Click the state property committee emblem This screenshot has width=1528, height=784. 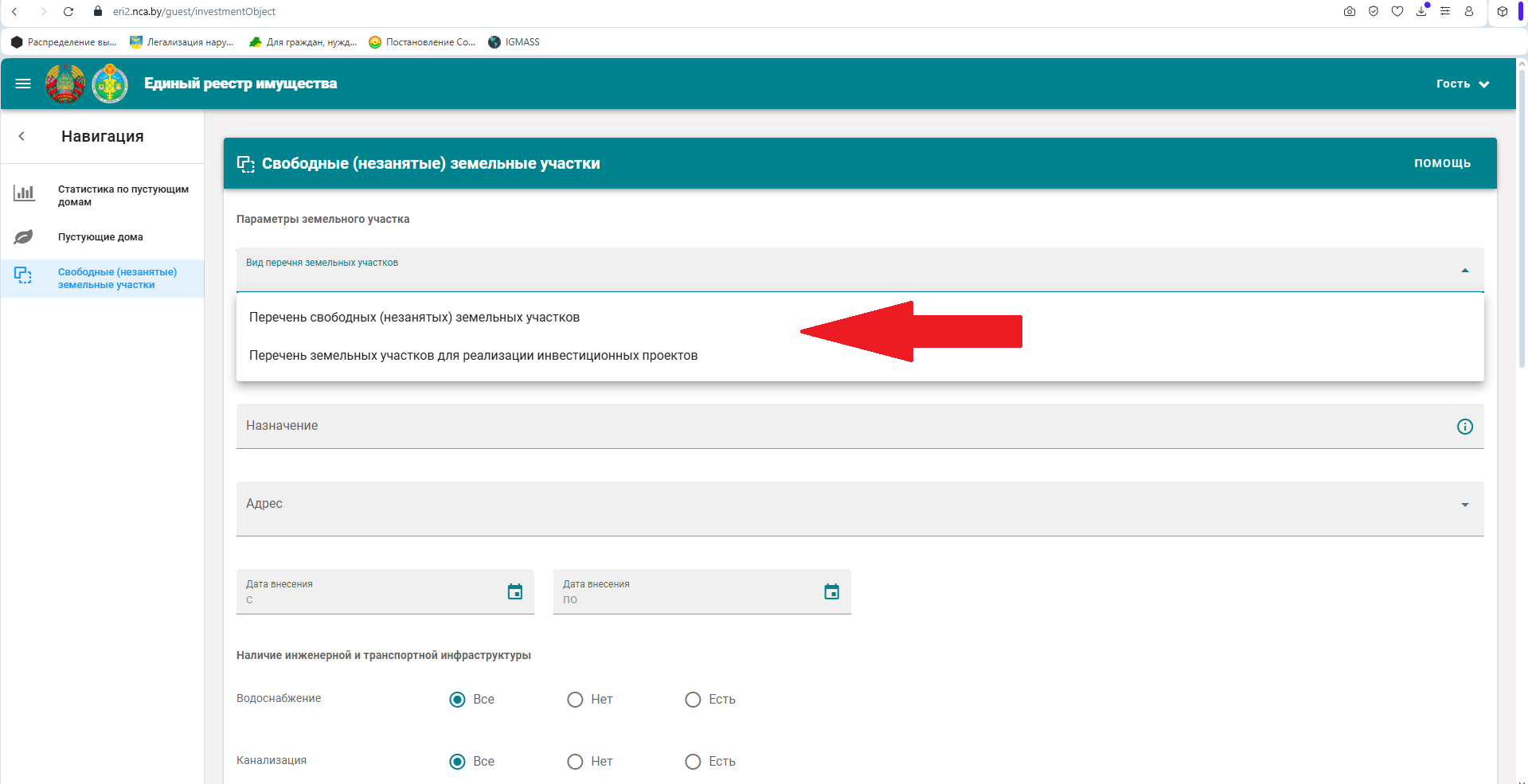pos(110,84)
